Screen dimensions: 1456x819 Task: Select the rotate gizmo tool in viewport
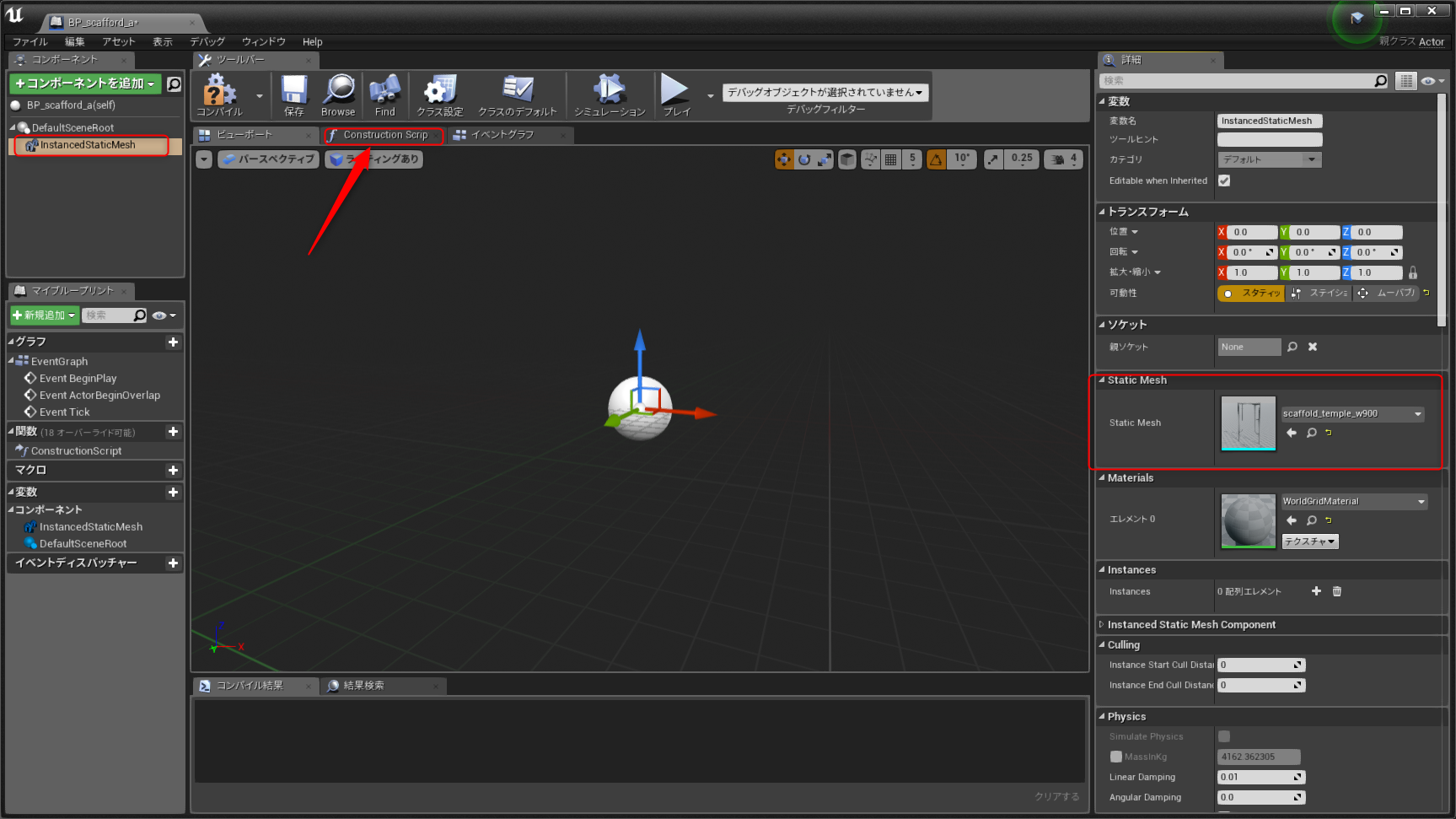(x=804, y=159)
